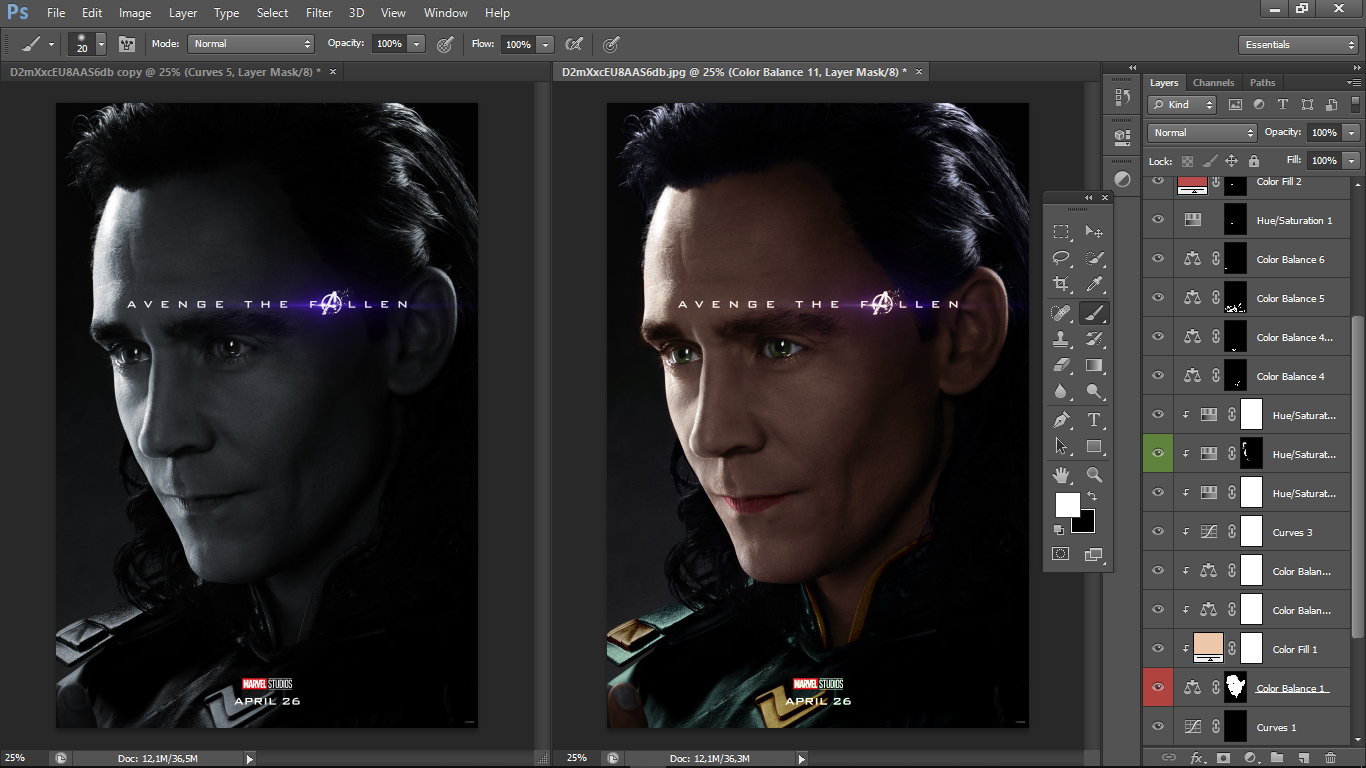Select the Move tool
The image size is (1366, 768).
pos(1094,232)
